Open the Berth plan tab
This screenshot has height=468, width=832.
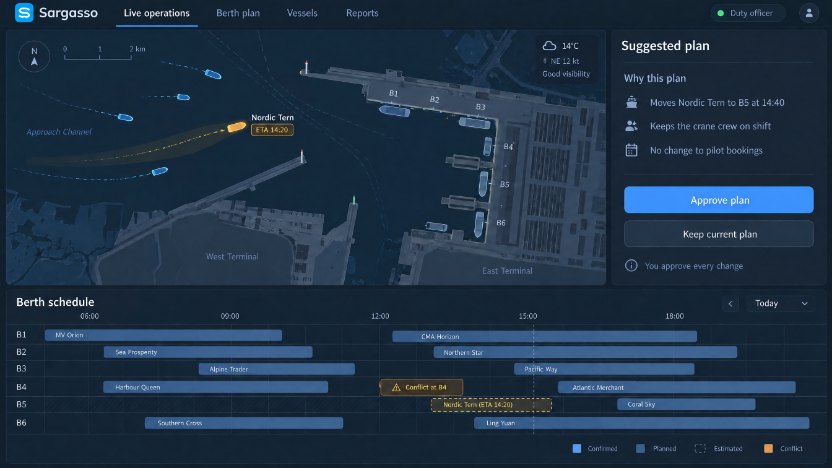pyautogui.click(x=238, y=13)
